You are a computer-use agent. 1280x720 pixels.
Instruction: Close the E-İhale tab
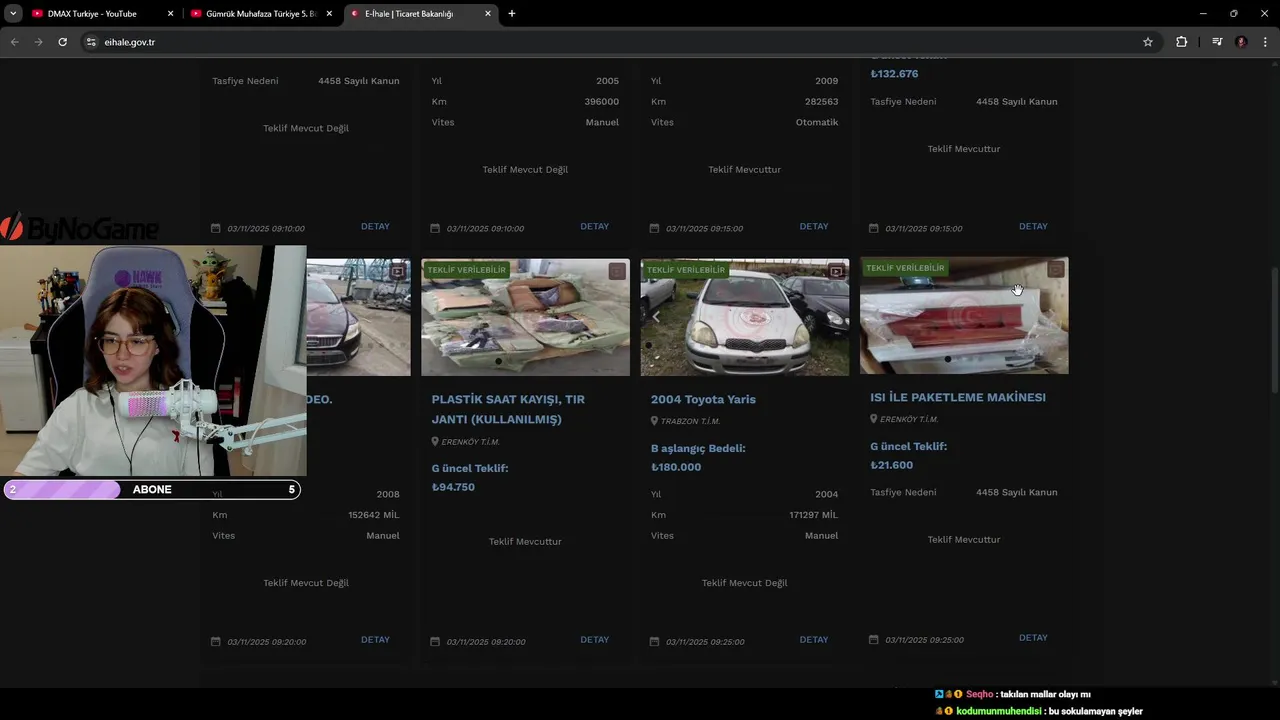click(488, 14)
